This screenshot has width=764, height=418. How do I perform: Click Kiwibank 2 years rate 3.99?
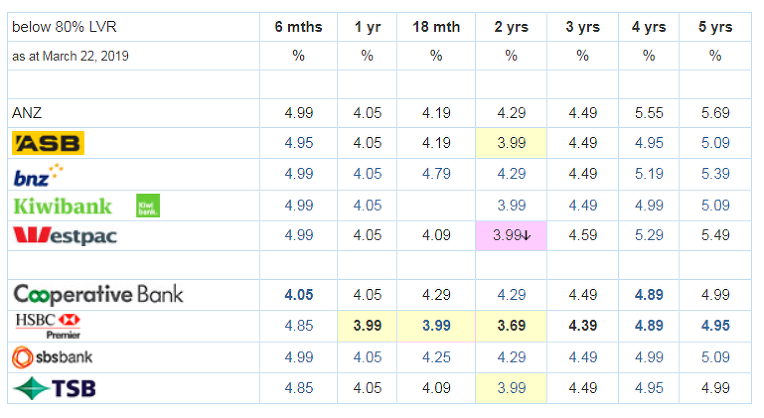pyautogui.click(x=511, y=205)
